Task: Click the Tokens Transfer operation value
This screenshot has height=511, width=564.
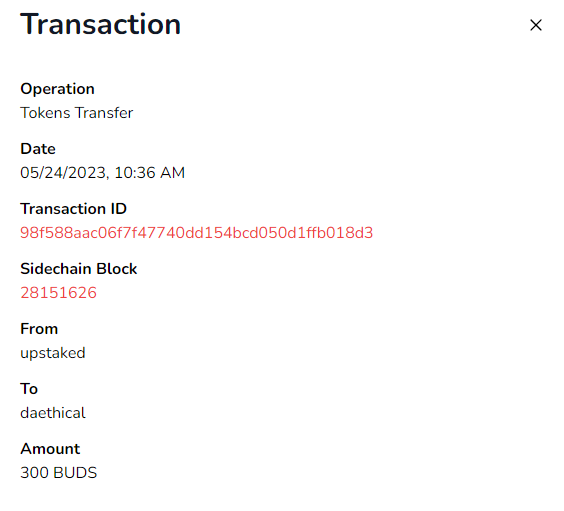Action: pos(77,113)
